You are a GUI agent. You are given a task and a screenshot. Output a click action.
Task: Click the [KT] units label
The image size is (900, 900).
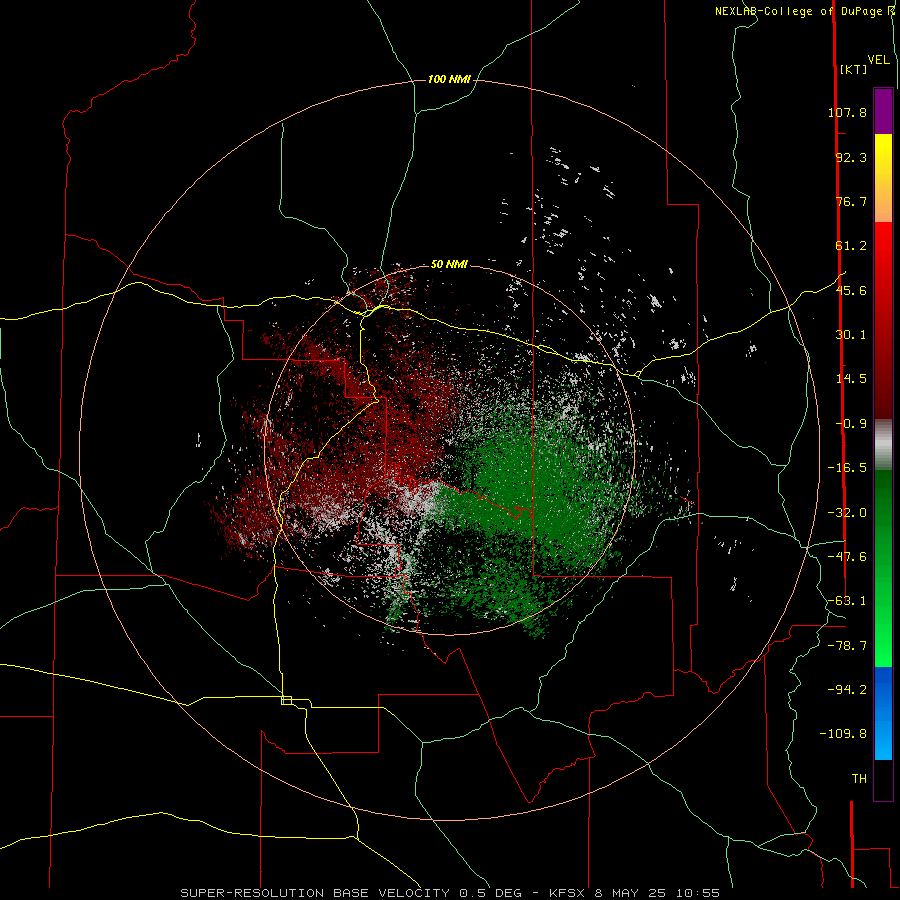click(x=853, y=69)
